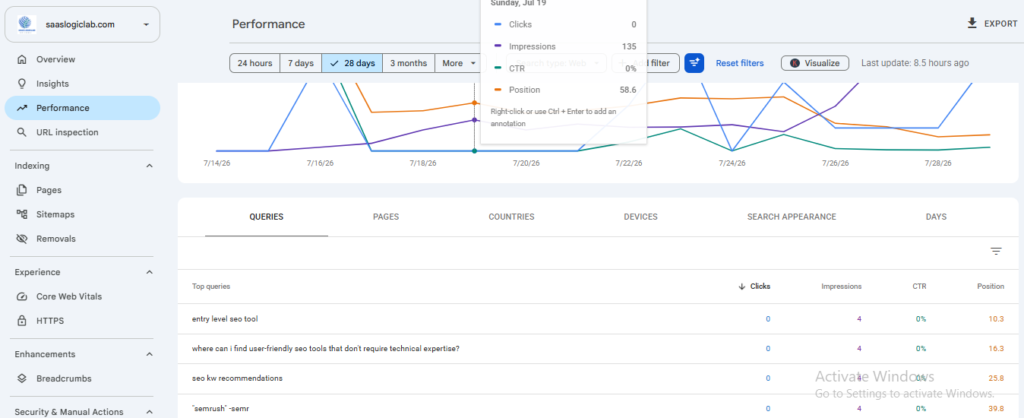Switch to the Queries tab

[x=266, y=217]
